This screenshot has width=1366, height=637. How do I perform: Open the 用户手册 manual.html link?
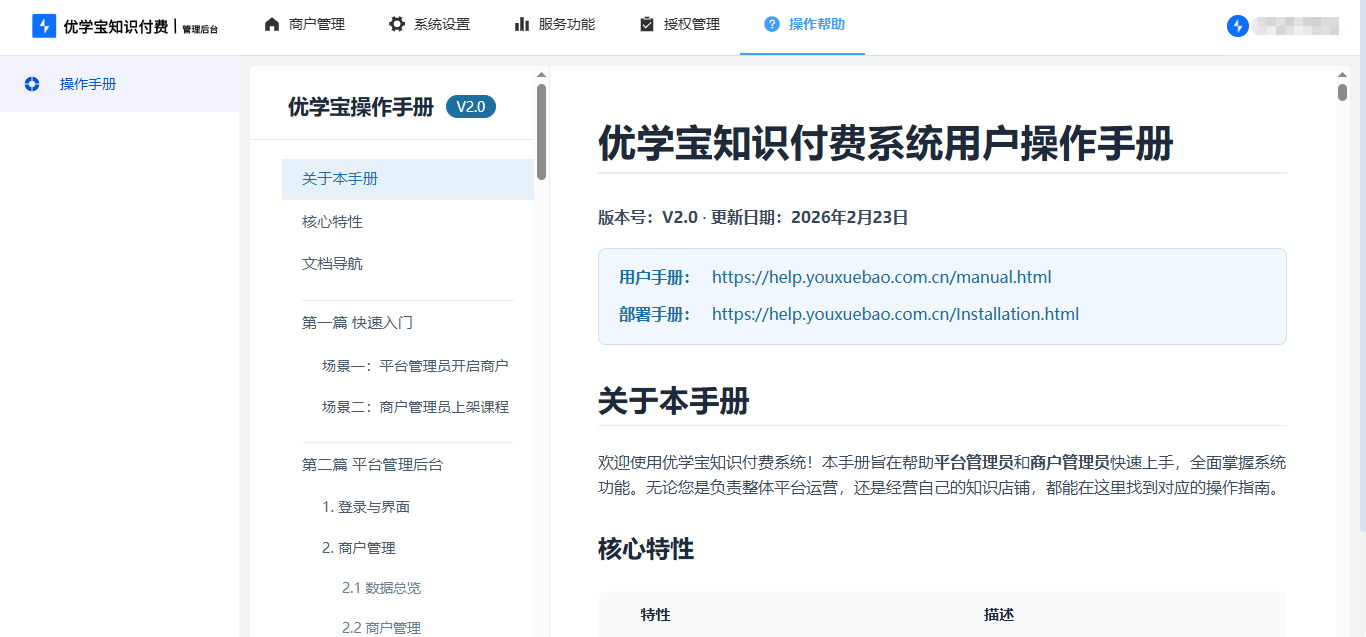tap(881, 277)
